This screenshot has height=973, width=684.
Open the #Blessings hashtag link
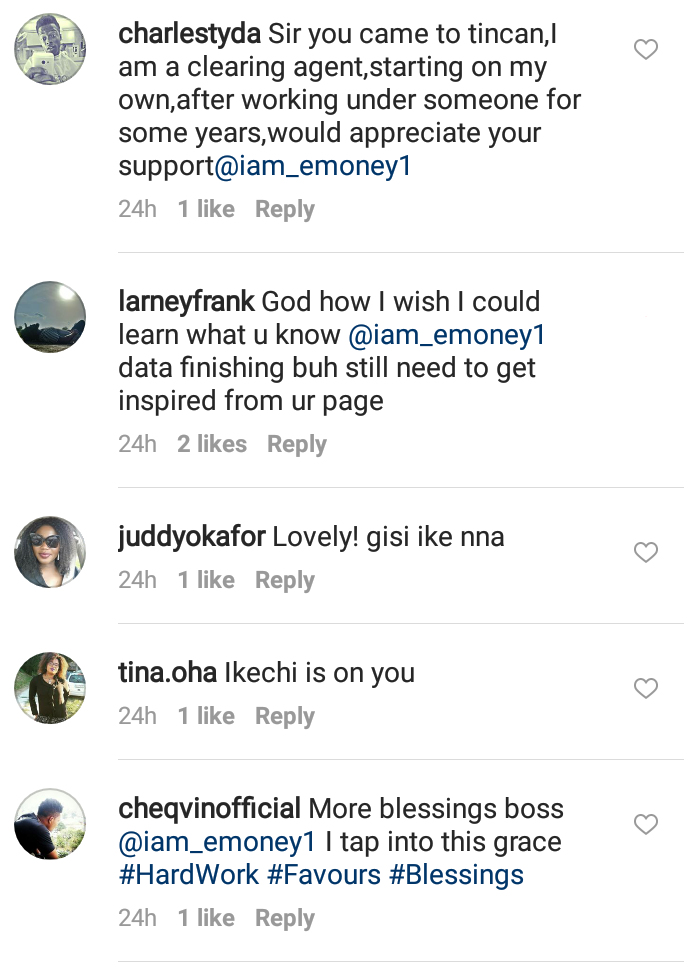pyautogui.click(x=456, y=875)
